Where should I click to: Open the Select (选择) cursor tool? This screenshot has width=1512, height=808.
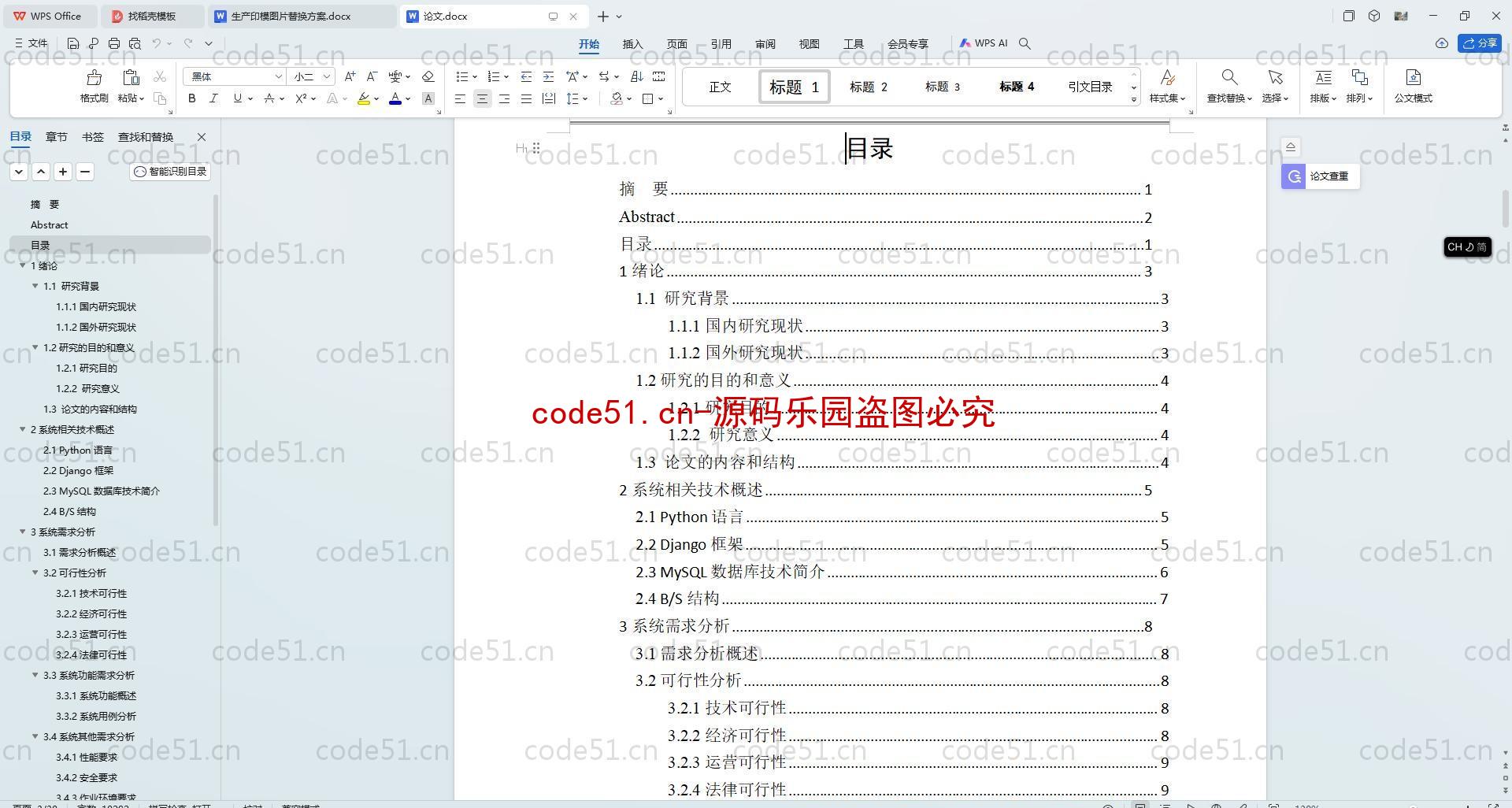(1275, 86)
